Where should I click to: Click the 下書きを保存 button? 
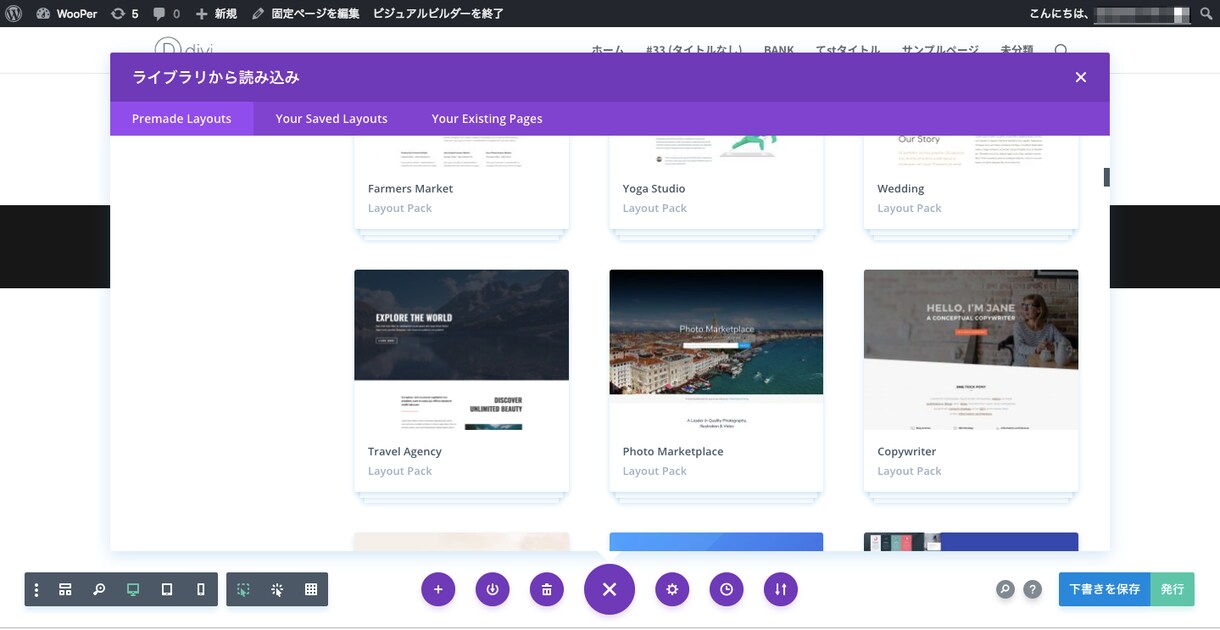1104,590
